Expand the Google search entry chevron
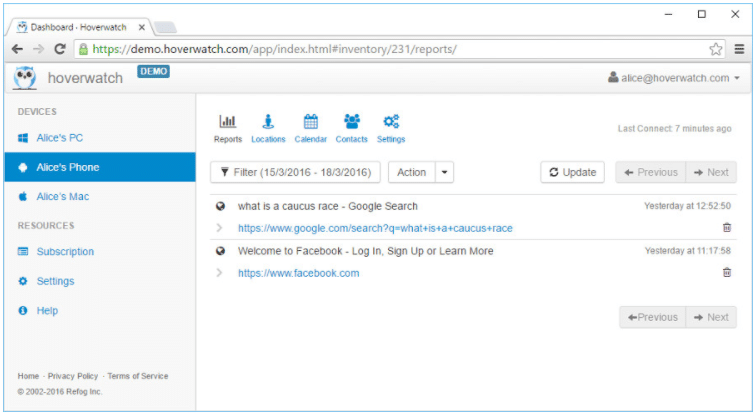The width and height of the screenshot is (756, 414). 219,228
